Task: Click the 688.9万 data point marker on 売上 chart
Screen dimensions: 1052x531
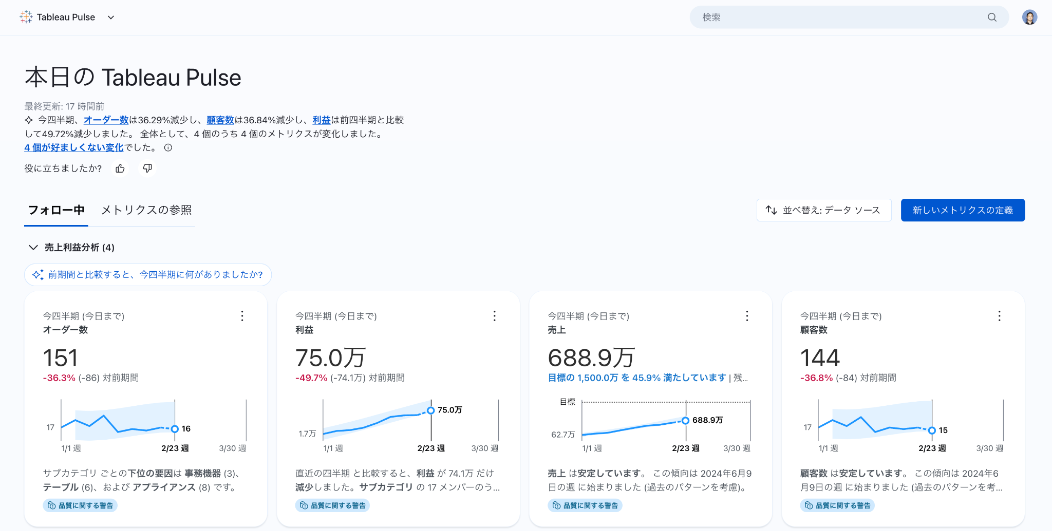Action: pyautogui.click(x=685, y=420)
